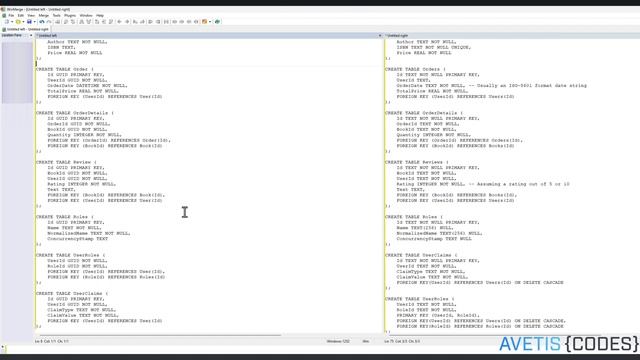Image resolution: width=640 pixels, height=360 pixels.
Task: Click 'ISBN TEXT NOT NULL UNIQUE,' in right pane
Action: (x=433, y=47)
